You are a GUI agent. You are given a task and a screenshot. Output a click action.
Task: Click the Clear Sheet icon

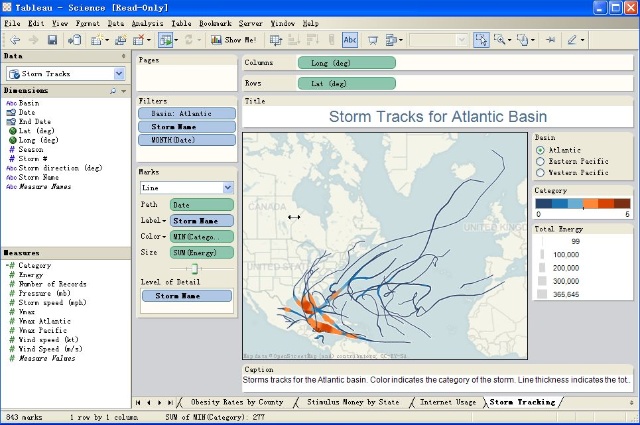pos(138,40)
